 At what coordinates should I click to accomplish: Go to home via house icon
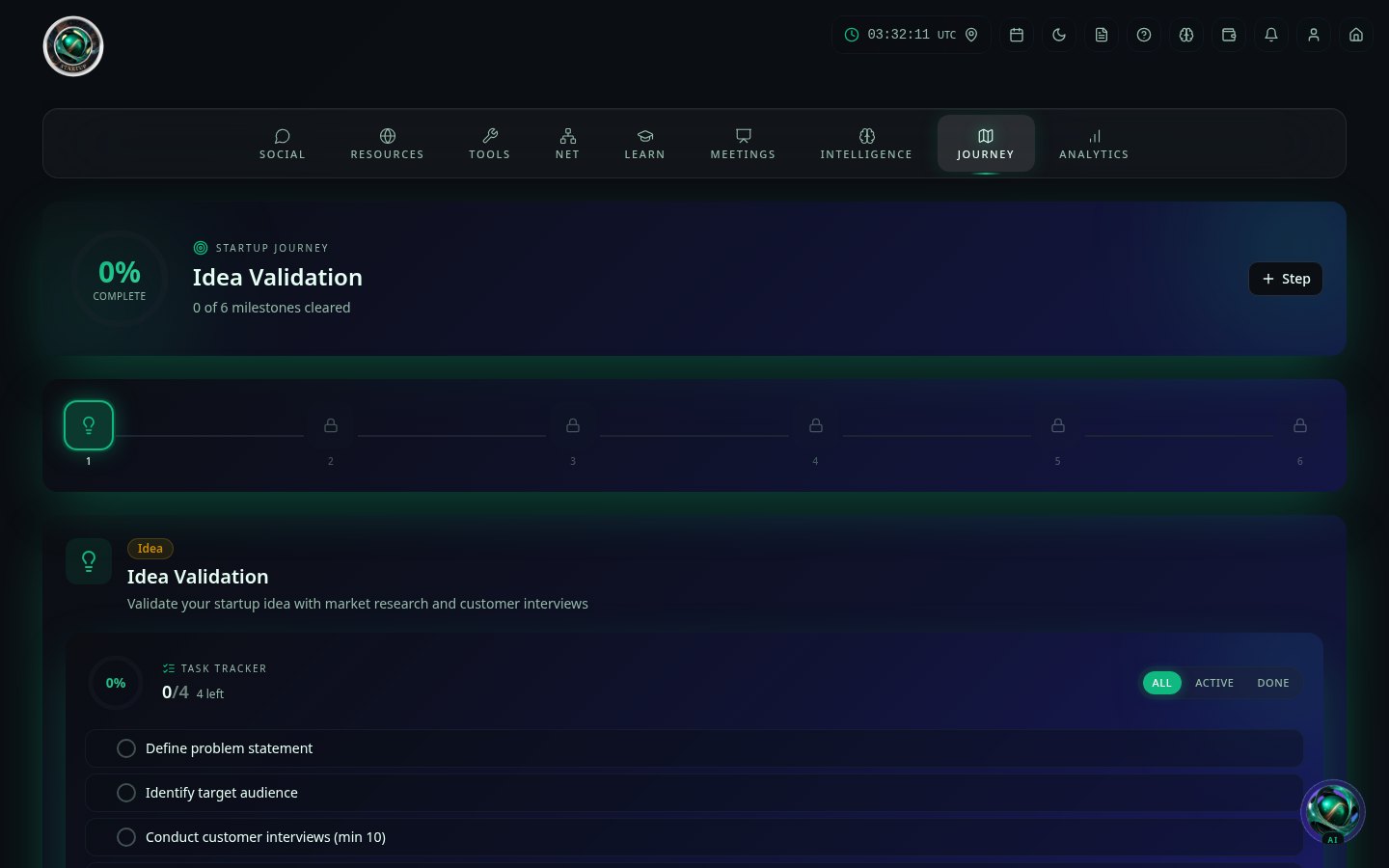(1356, 35)
